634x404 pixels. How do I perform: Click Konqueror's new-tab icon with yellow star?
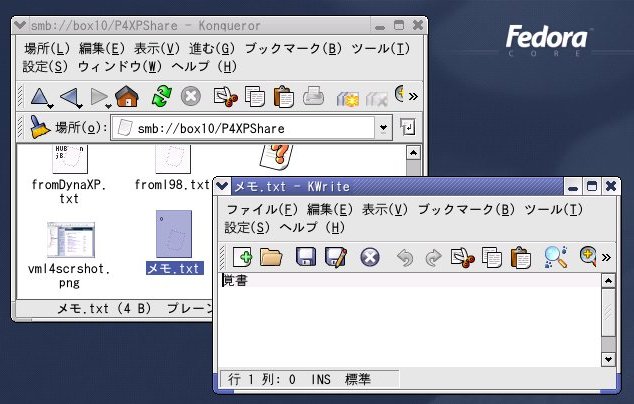pos(347,98)
